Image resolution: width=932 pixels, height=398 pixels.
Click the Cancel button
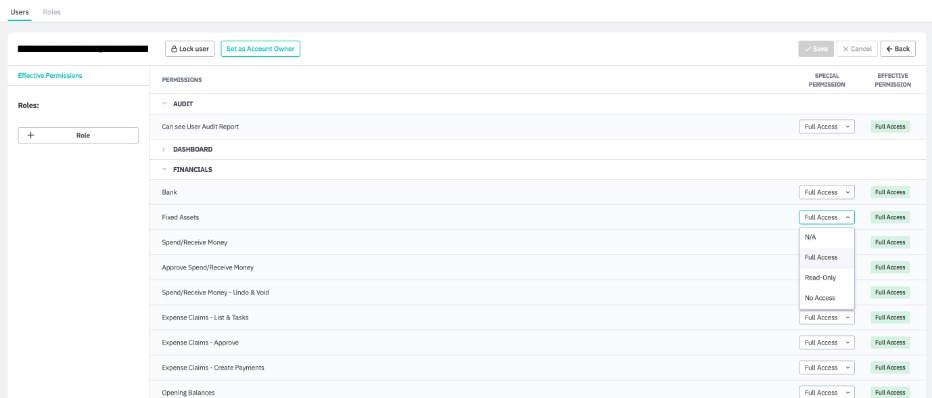(x=857, y=49)
